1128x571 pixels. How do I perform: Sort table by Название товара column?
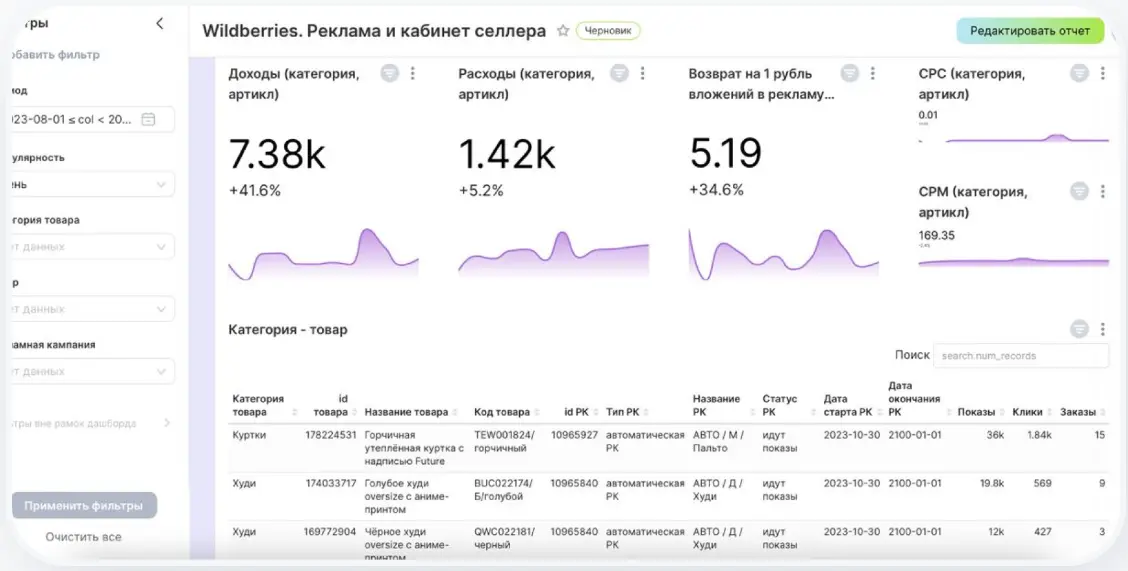click(x=455, y=413)
